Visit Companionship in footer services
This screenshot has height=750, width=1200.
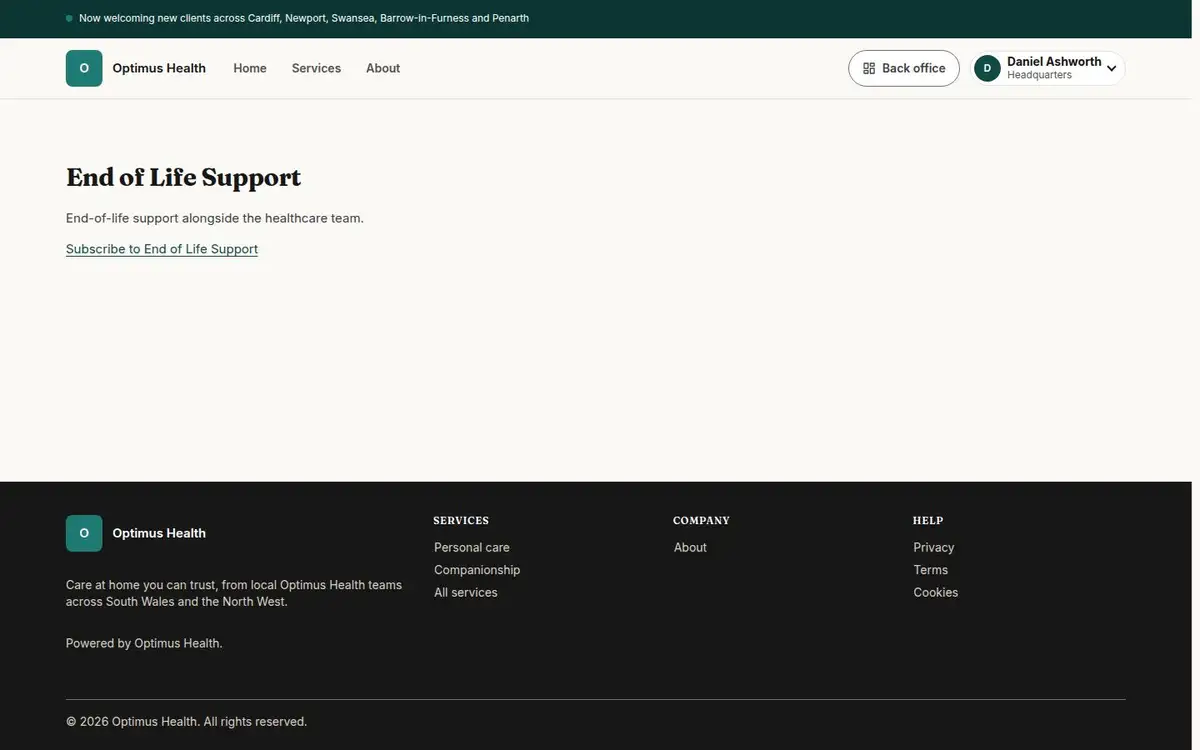click(x=477, y=570)
